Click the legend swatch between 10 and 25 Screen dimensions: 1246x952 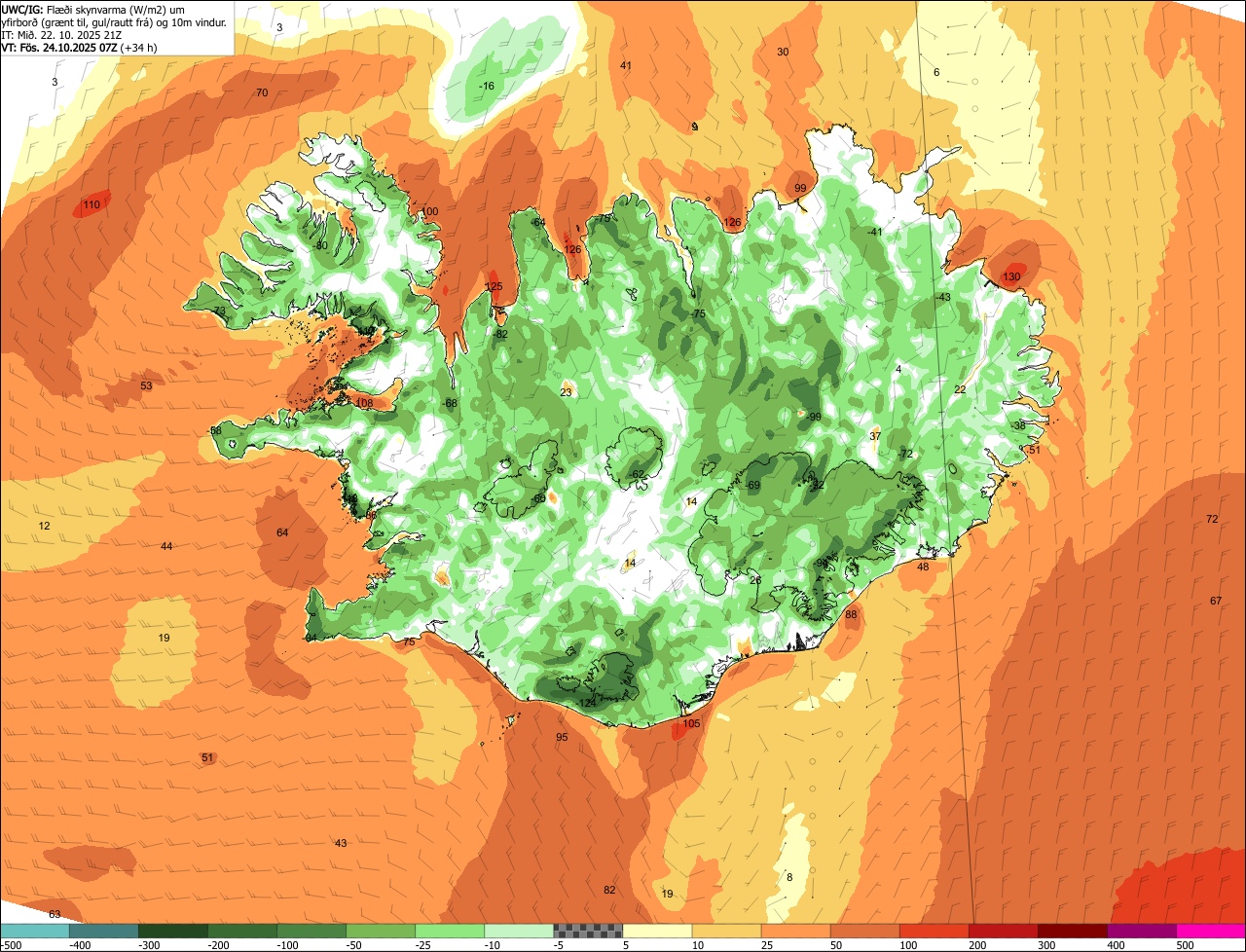pyautogui.click(x=726, y=931)
